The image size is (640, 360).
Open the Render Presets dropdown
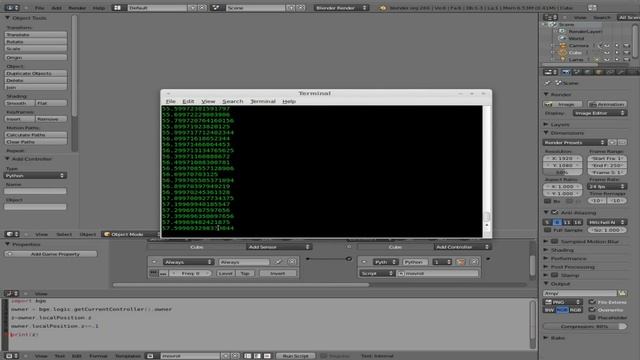pos(575,142)
